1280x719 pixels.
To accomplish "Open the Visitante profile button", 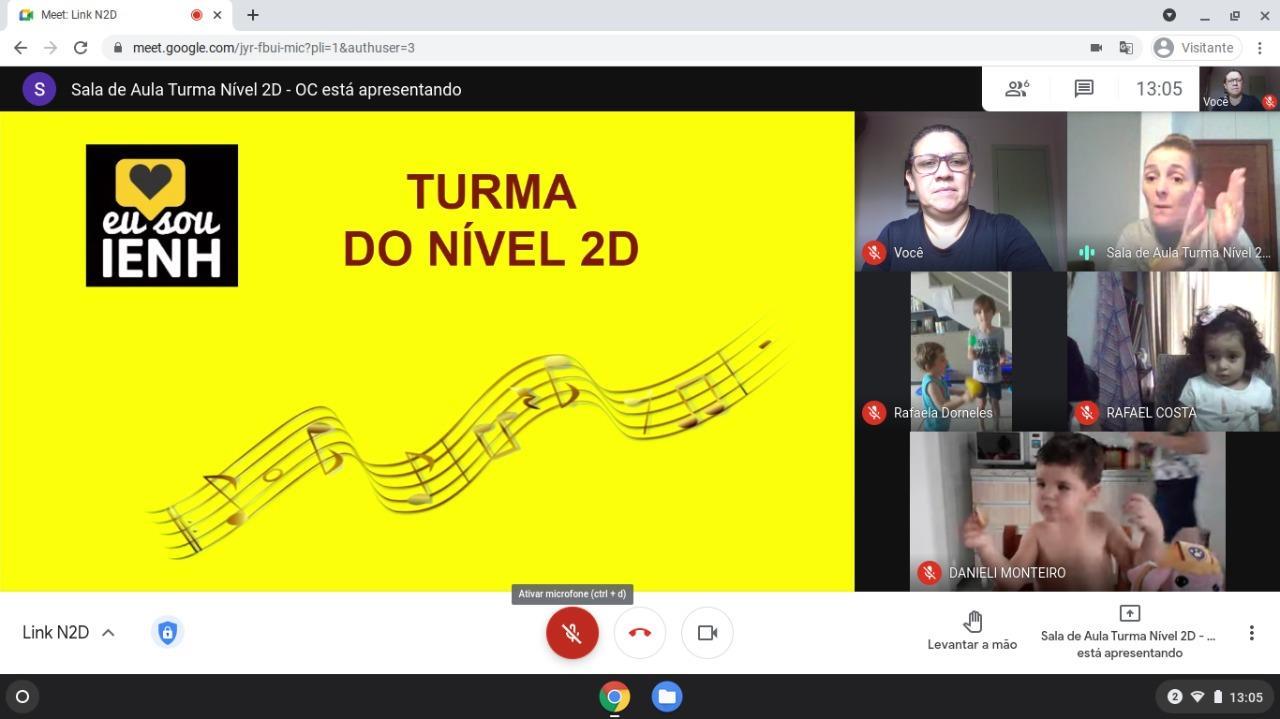I will click(x=1196, y=47).
